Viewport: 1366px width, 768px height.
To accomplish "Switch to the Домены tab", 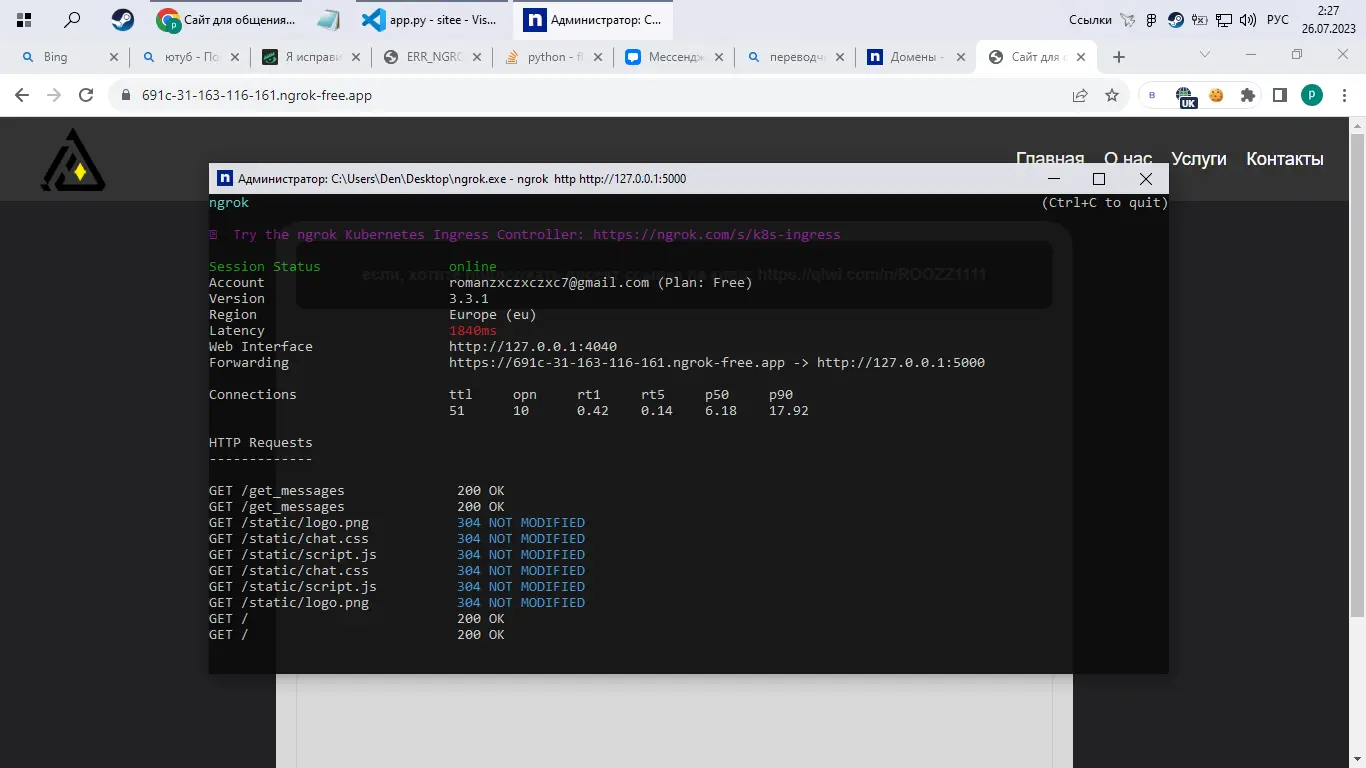I will 917,57.
